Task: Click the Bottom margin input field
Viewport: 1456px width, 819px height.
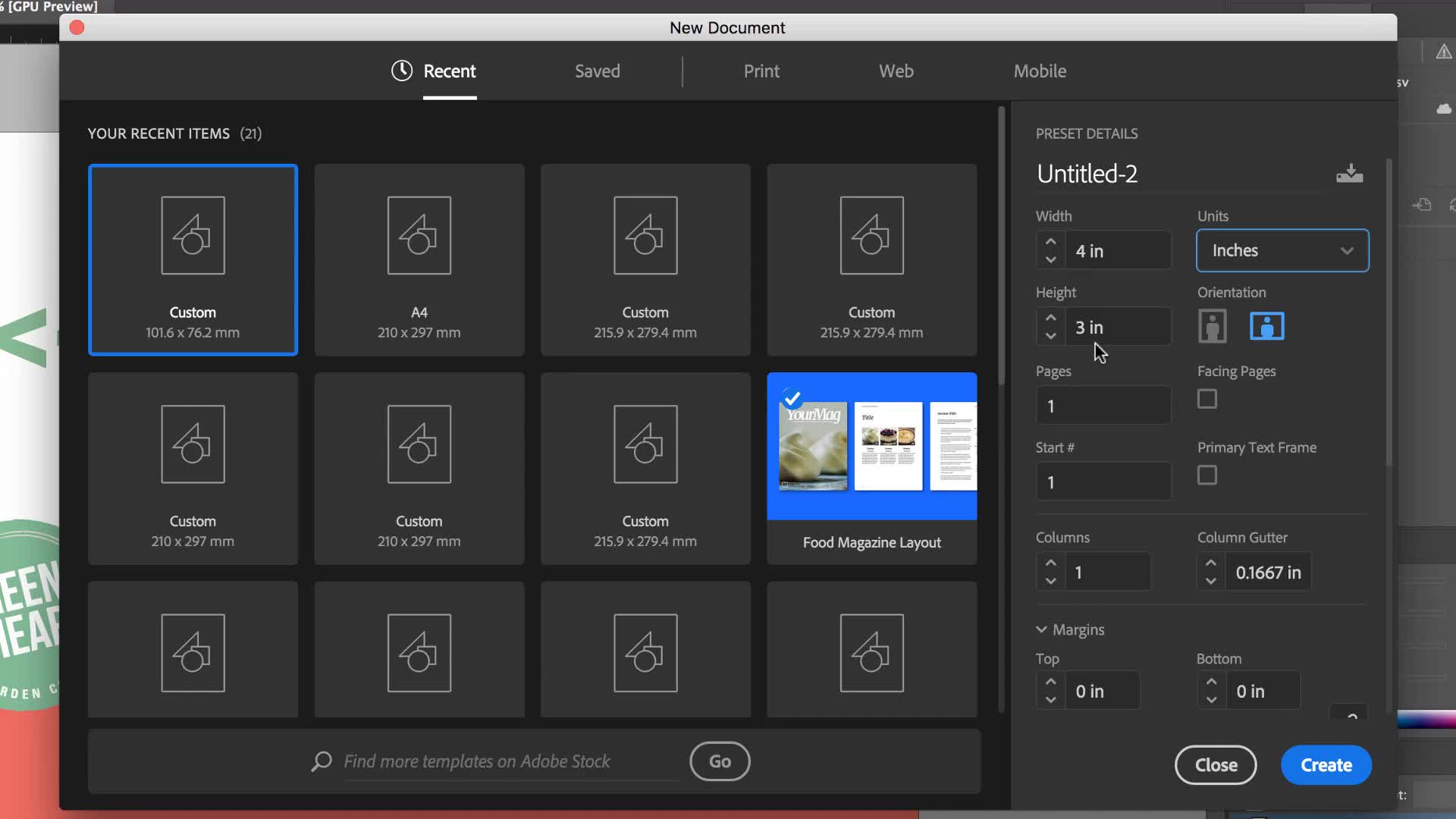Action: tap(1263, 691)
